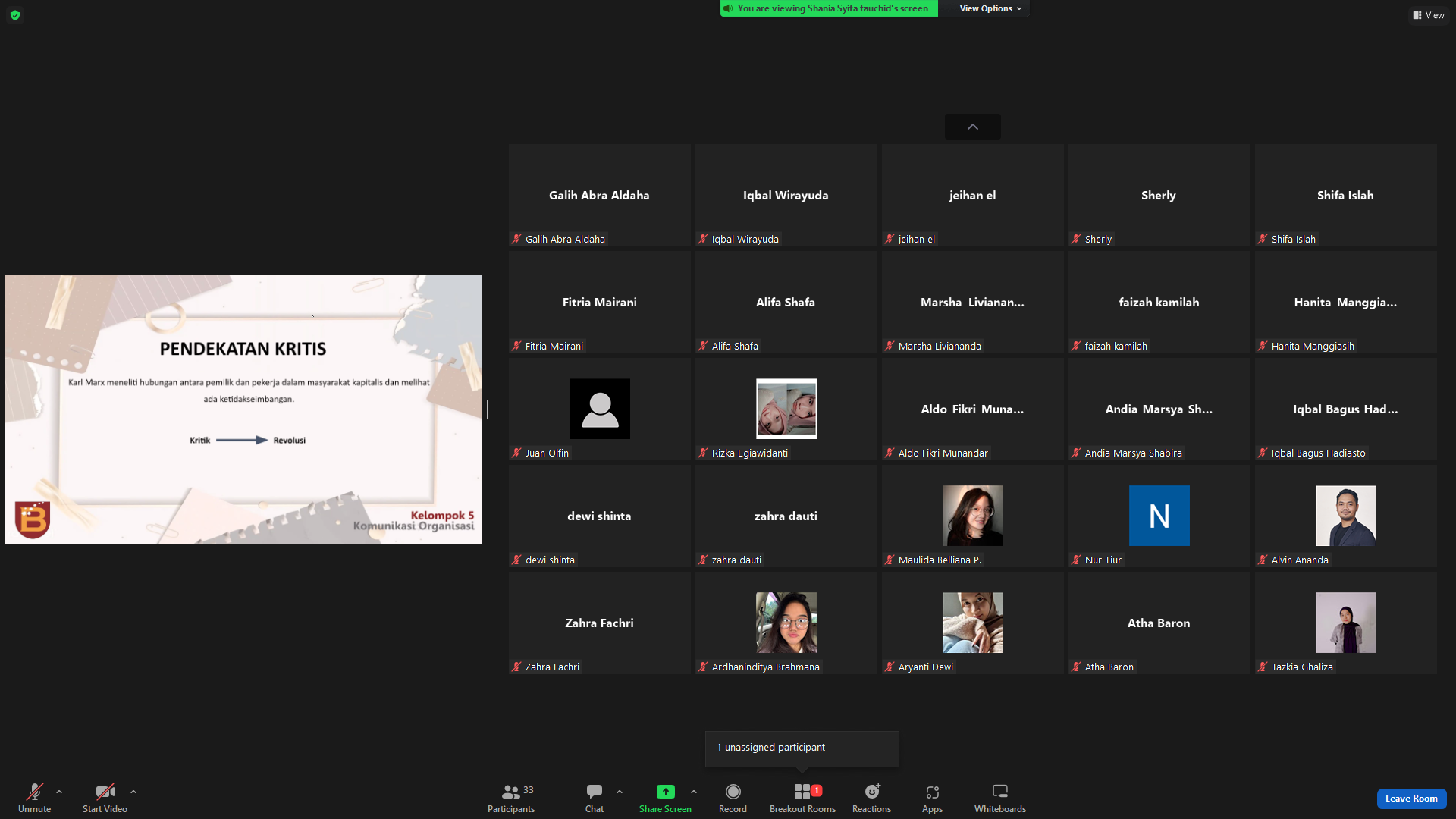Select Atha Baron's video tile

[1159, 623]
